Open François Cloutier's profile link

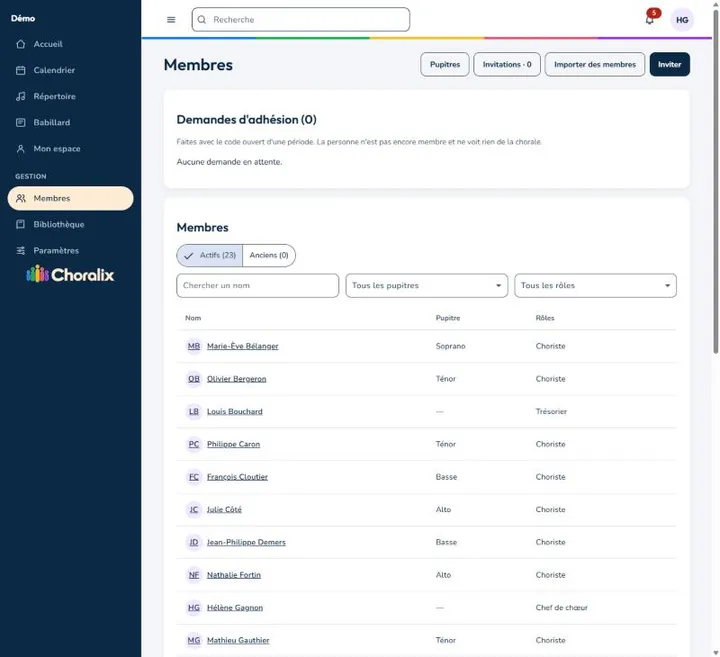click(x=237, y=477)
